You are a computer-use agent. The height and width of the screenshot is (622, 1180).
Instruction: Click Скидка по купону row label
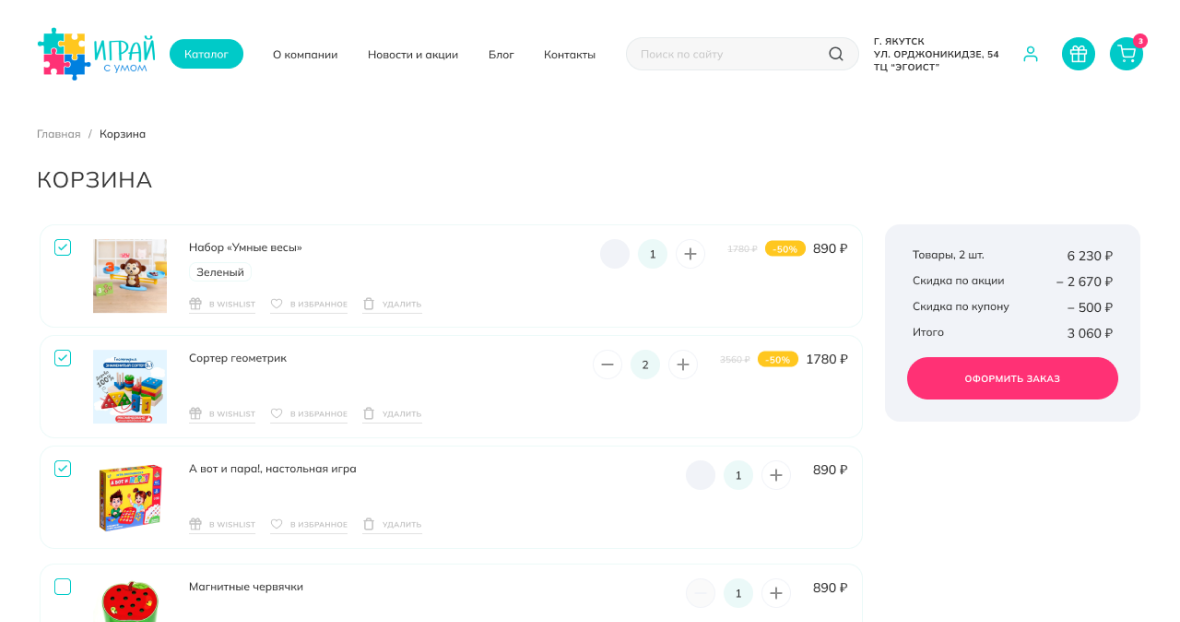[961, 306]
